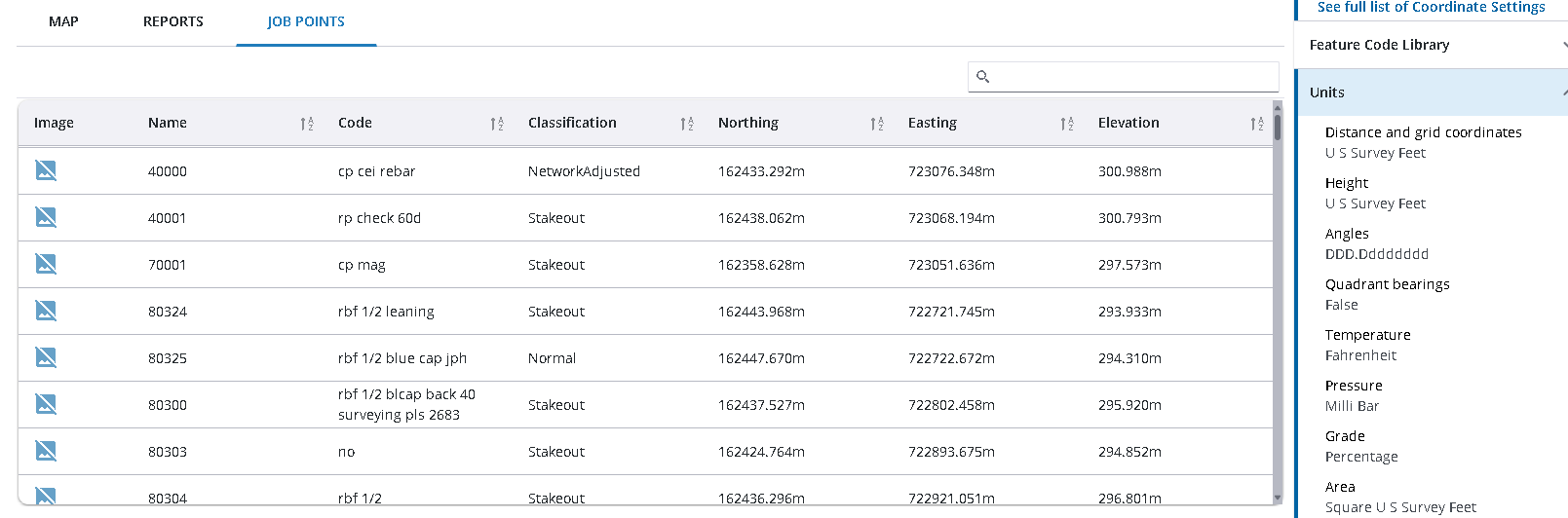Image resolution: width=1568 pixels, height=518 pixels.
Task: Open the REPORTS tab
Action: click(173, 21)
